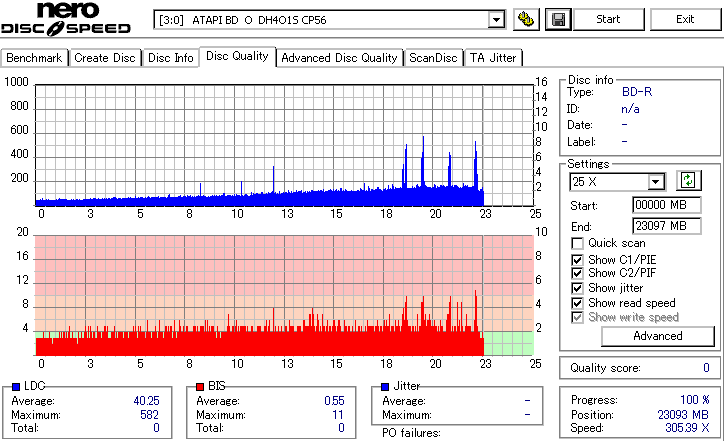Click the disabled Show write speed checkbox
724x441 pixels.
coord(577,317)
